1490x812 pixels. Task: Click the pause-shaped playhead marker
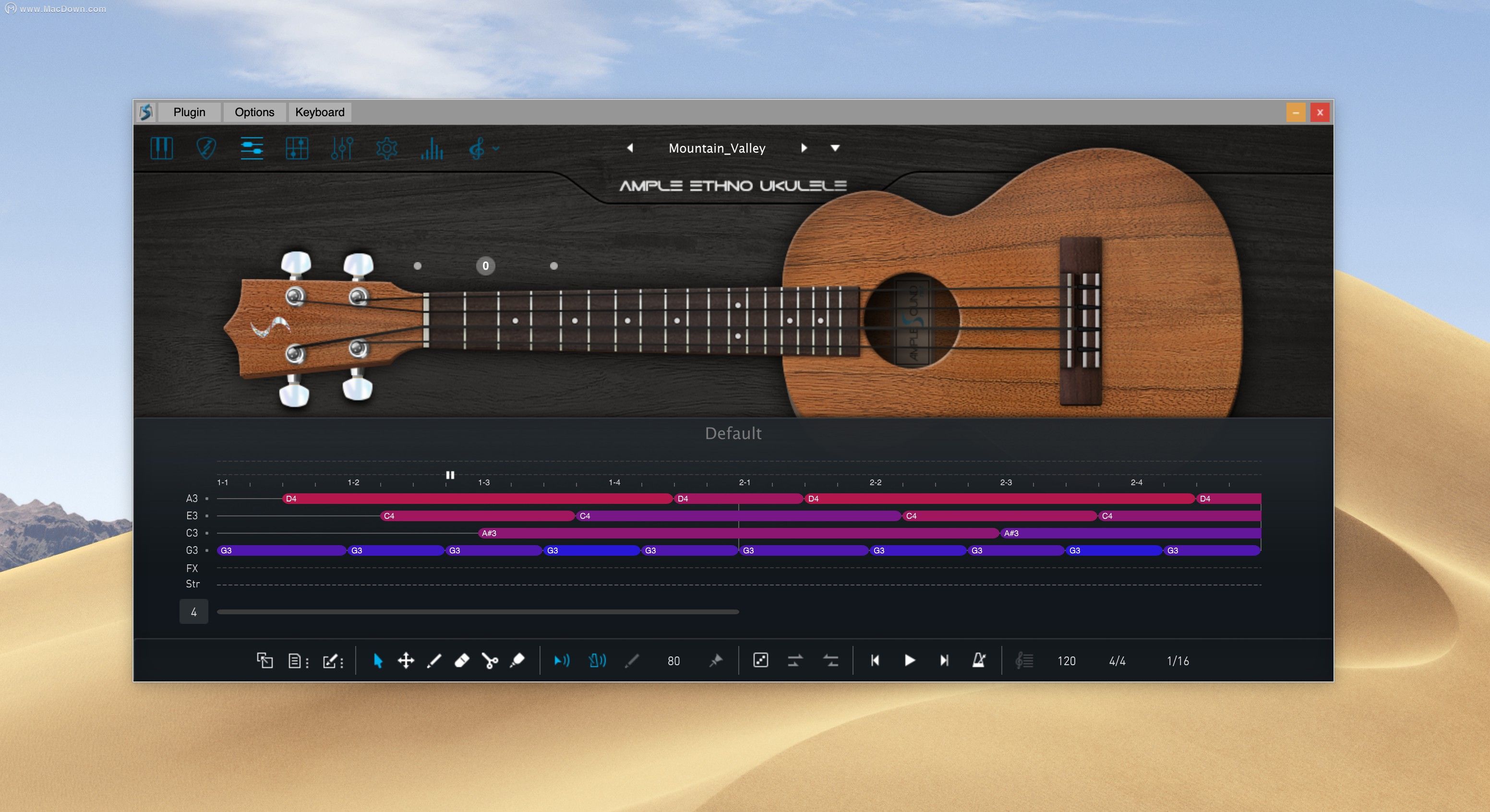point(450,475)
